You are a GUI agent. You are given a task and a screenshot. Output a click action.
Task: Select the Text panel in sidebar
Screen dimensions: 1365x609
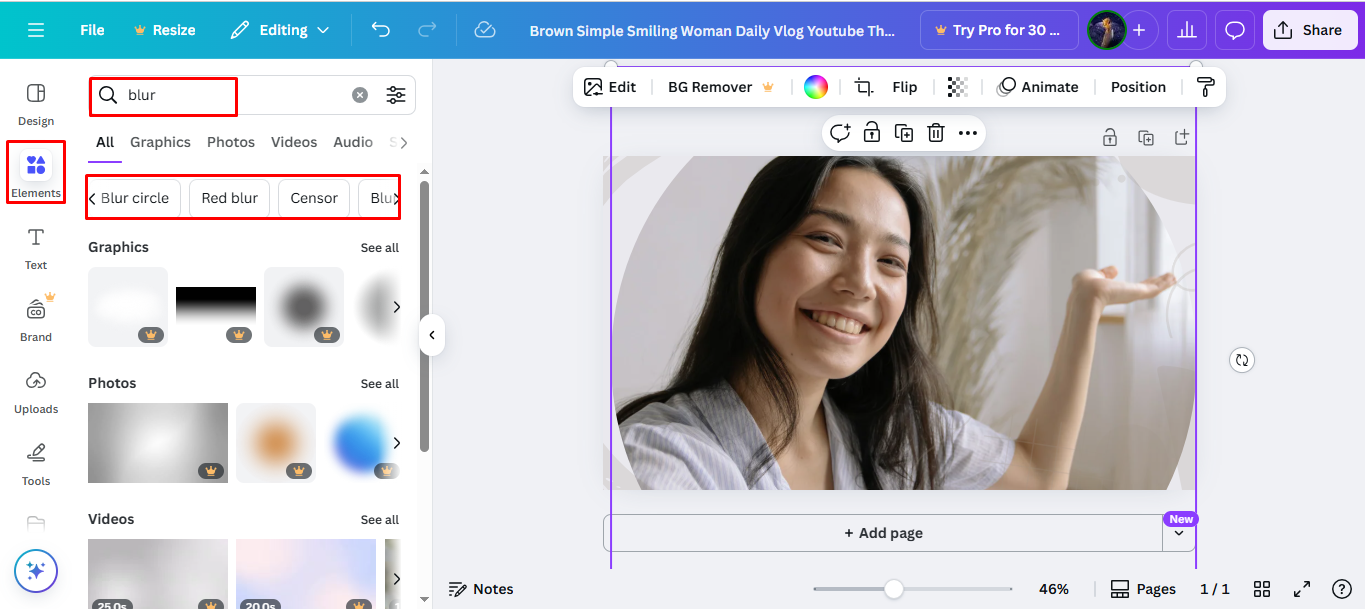(x=35, y=248)
